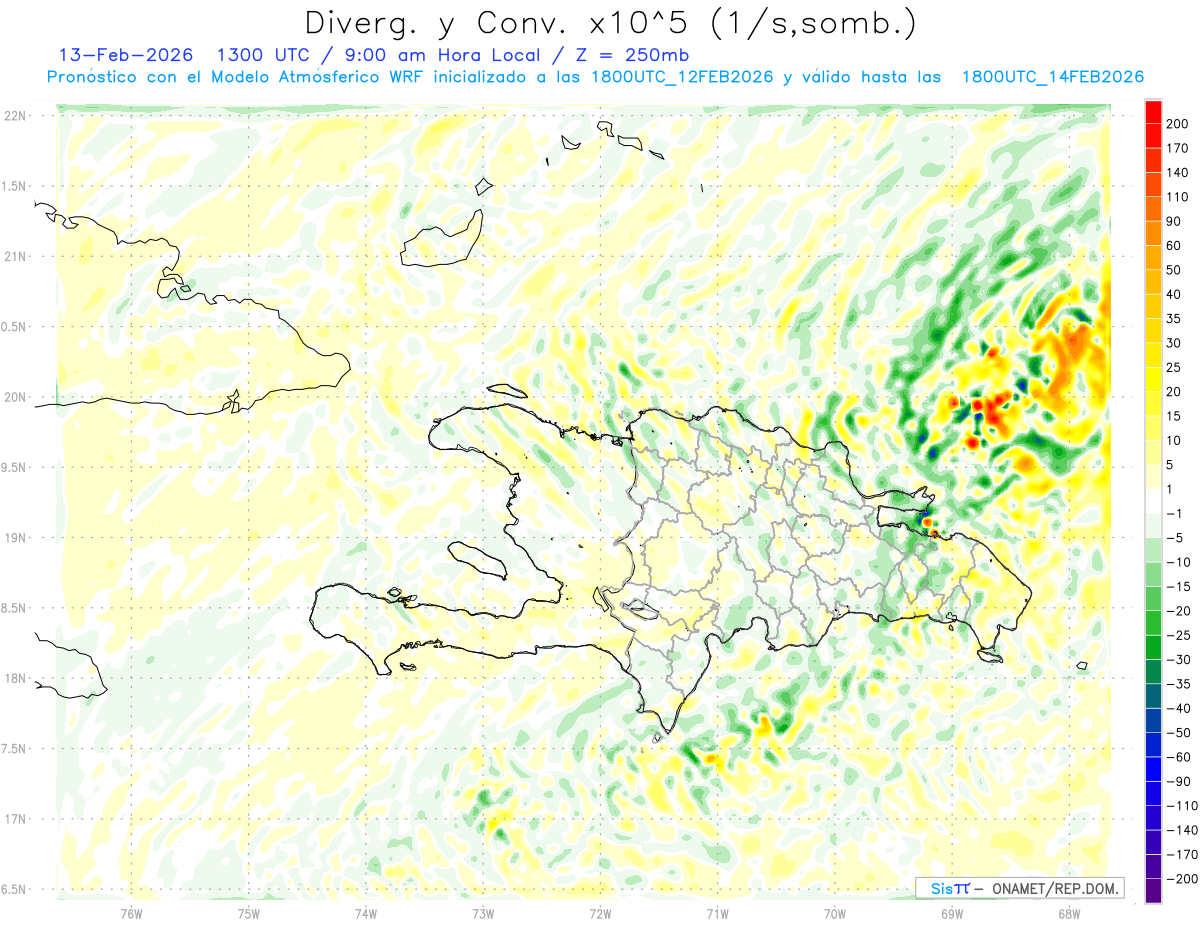Click the 'SisTT - ONAMET/REP.DOM.' credit box
Screen dimensions: 1200x927
(x=1019, y=888)
